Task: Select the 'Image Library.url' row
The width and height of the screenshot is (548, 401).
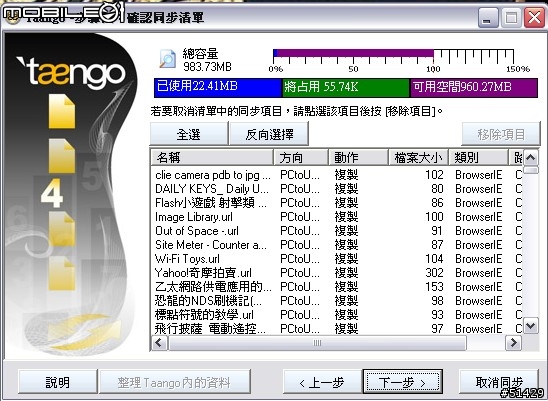Action: 337,217
